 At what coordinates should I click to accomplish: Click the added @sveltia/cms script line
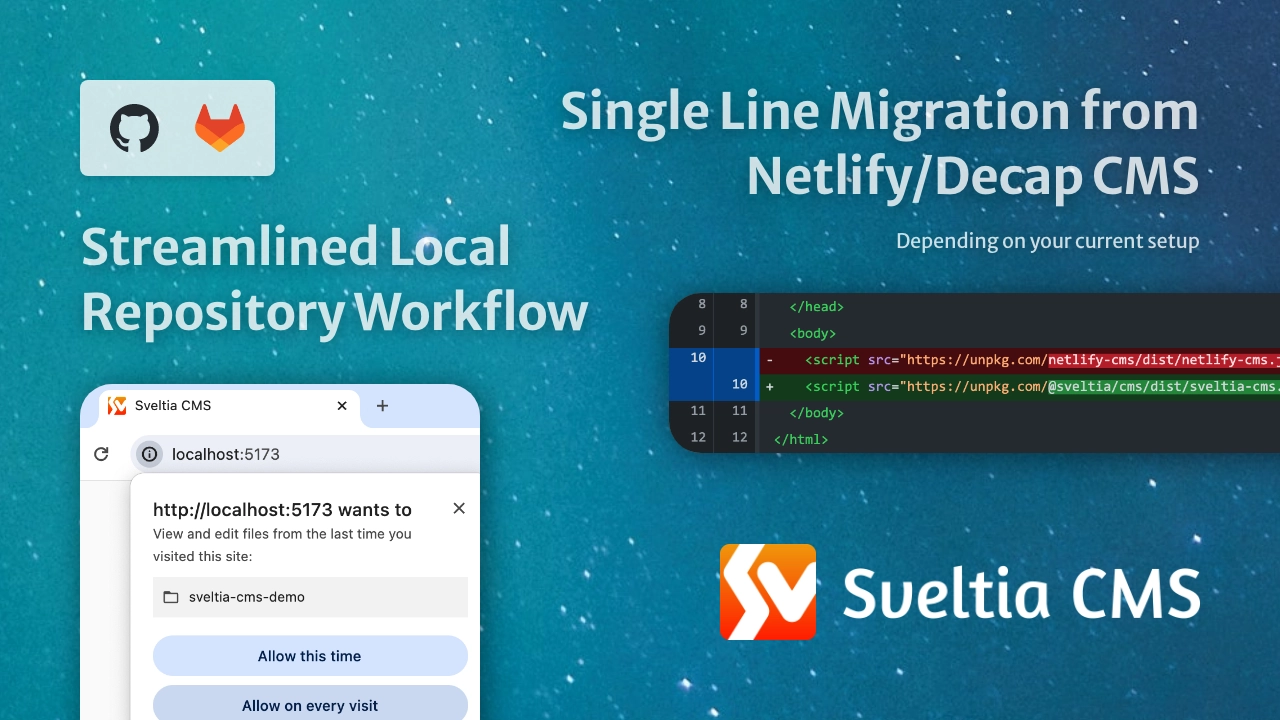point(975,386)
